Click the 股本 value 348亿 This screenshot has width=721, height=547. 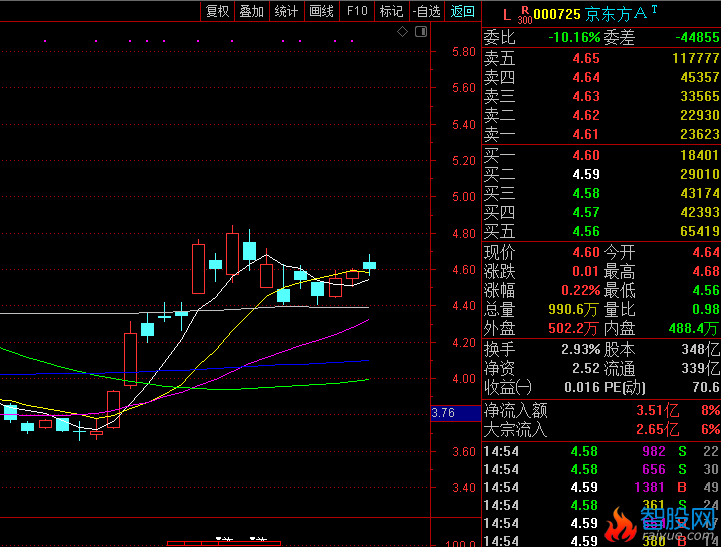click(x=700, y=350)
